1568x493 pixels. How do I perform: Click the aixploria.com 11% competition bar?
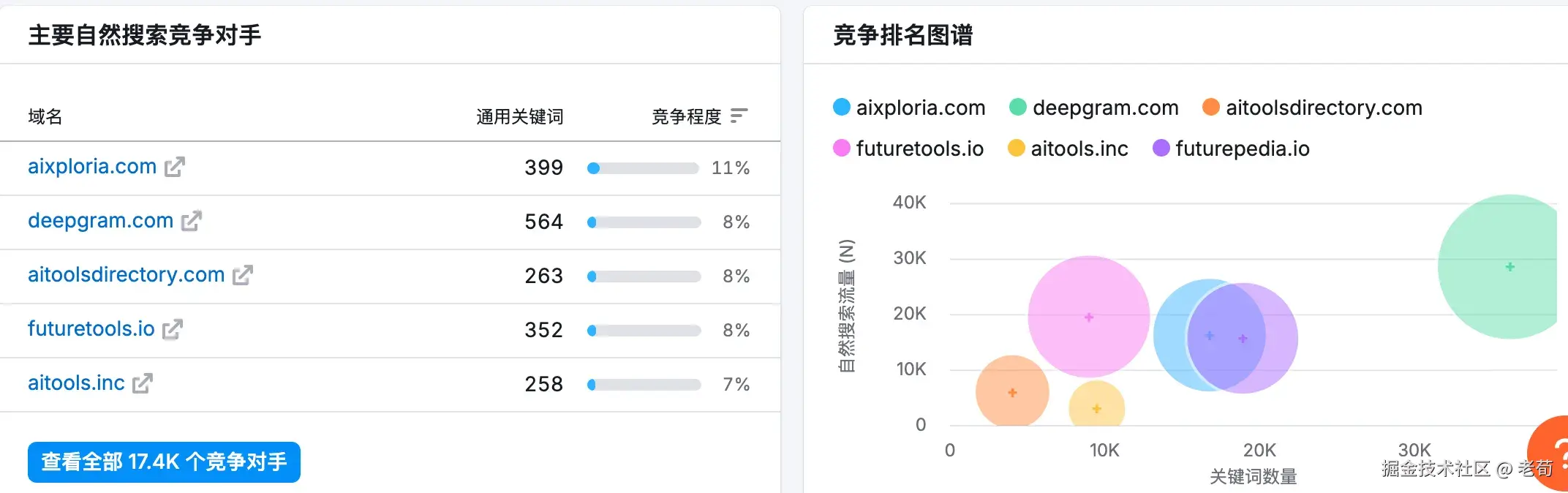[643, 168]
